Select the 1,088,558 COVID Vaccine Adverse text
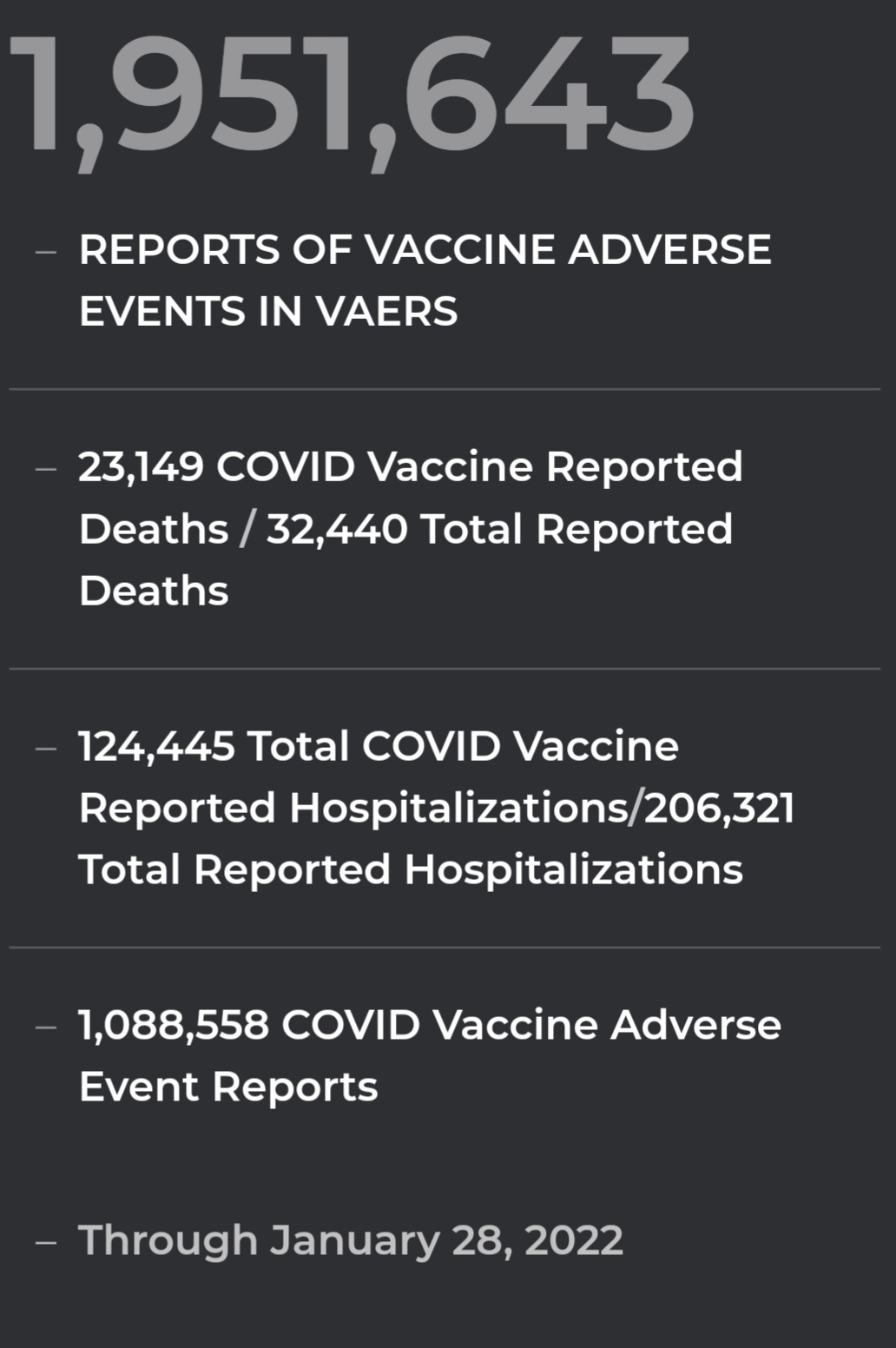 coord(430,1025)
